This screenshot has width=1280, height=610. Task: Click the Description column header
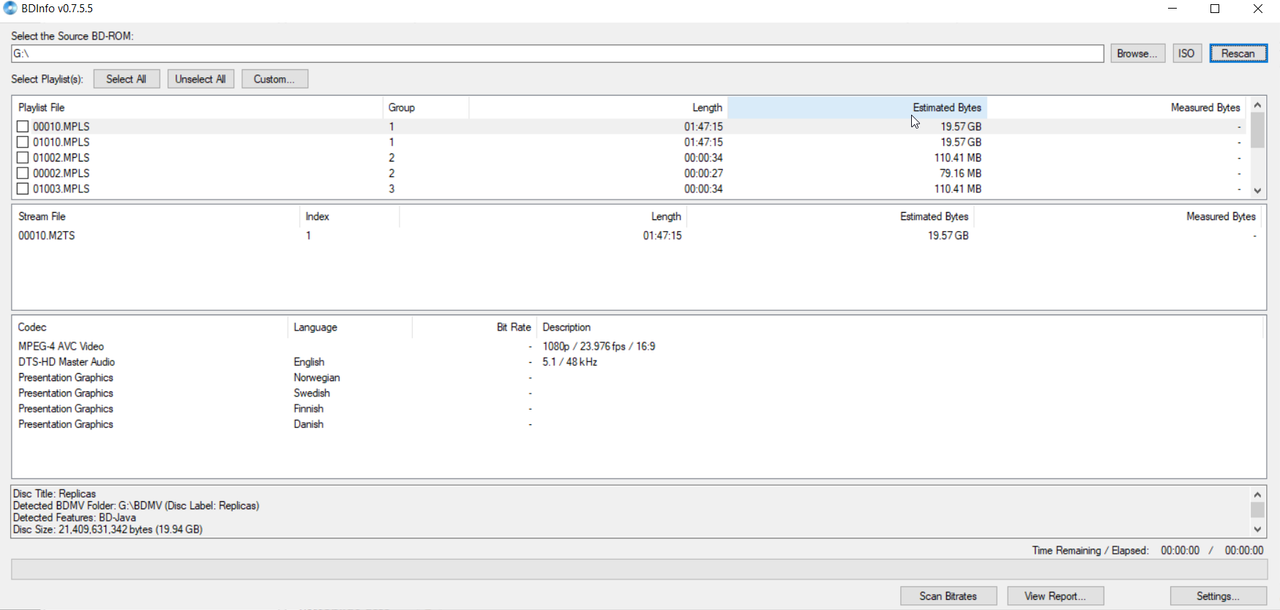[900, 327]
